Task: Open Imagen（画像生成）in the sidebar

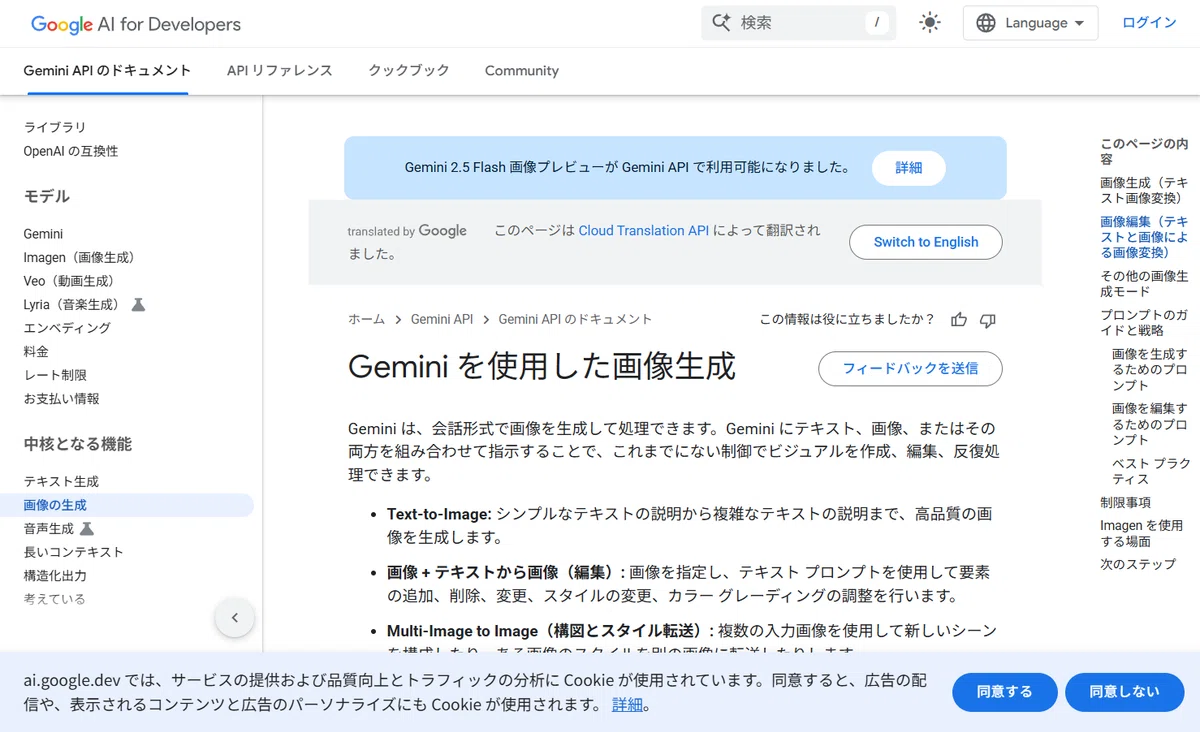Action: click(x=79, y=257)
